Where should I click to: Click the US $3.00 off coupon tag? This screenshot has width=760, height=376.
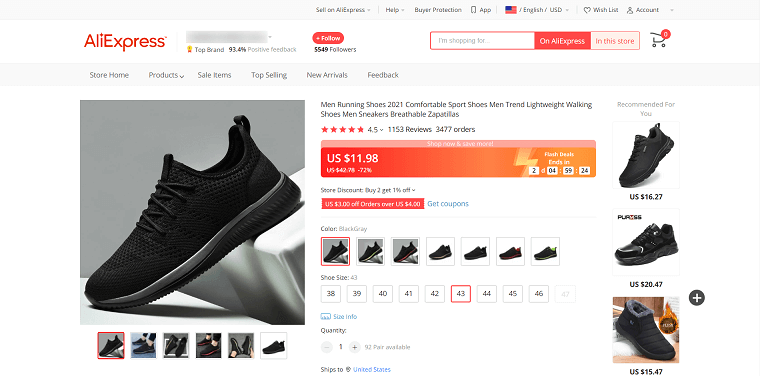pyautogui.click(x=372, y=204)
